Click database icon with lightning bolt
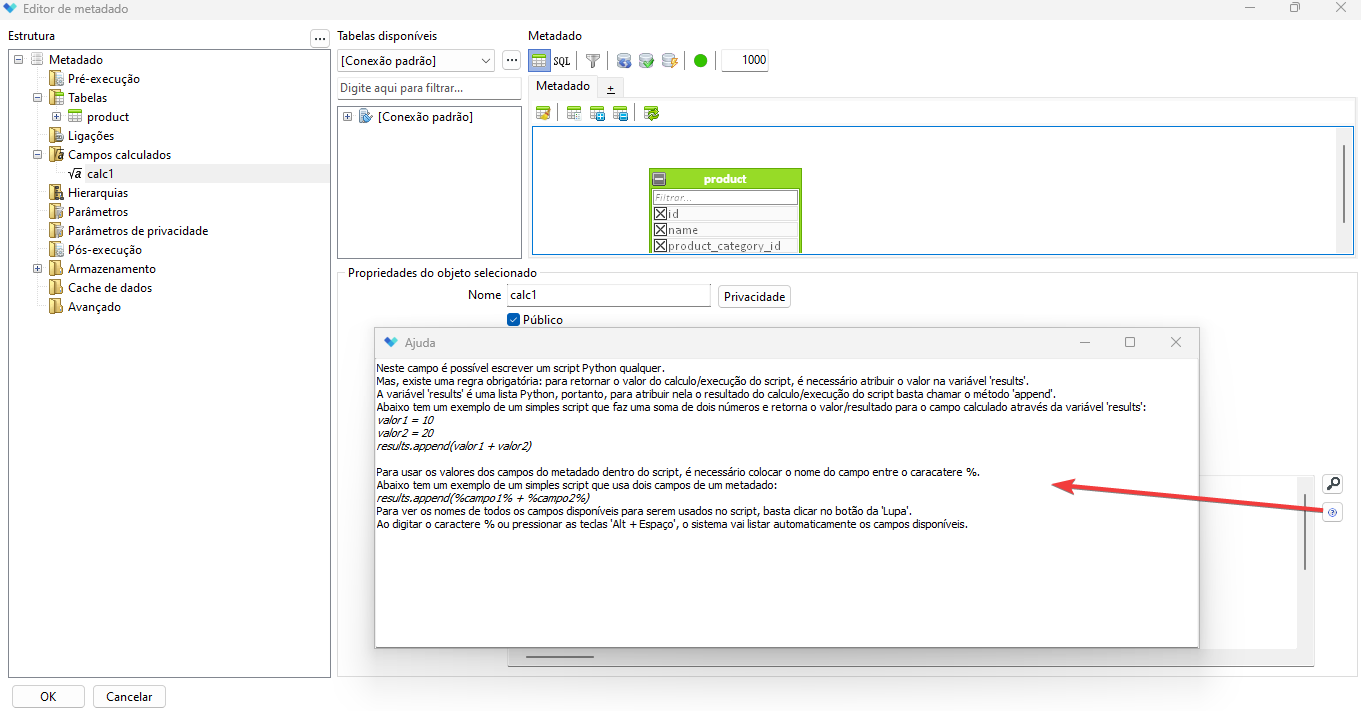Screen dimensions: 1361x711 [x=669, y=60]
